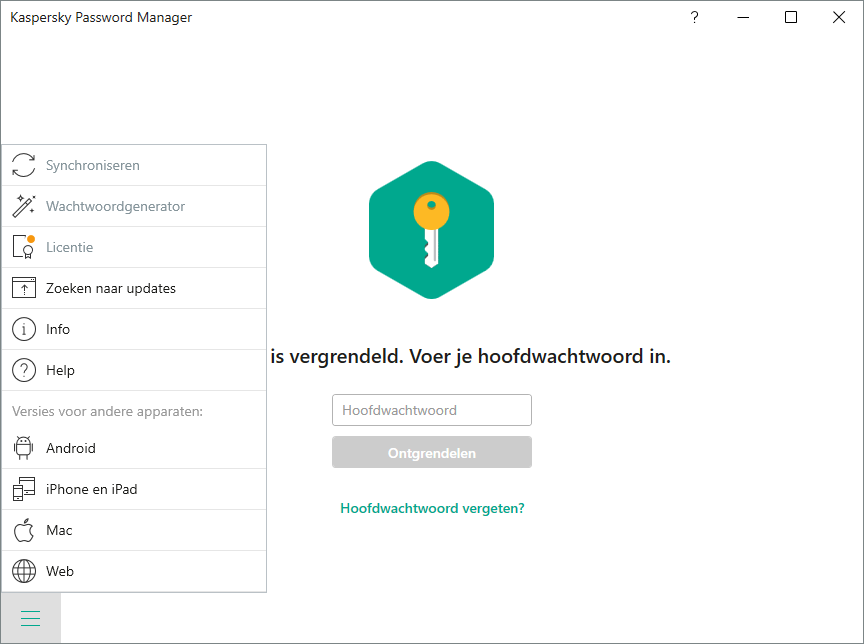864x644 pixels.
Task: Click the Synchroniseren sync arrows icon
Action: (x=24, y=165)
